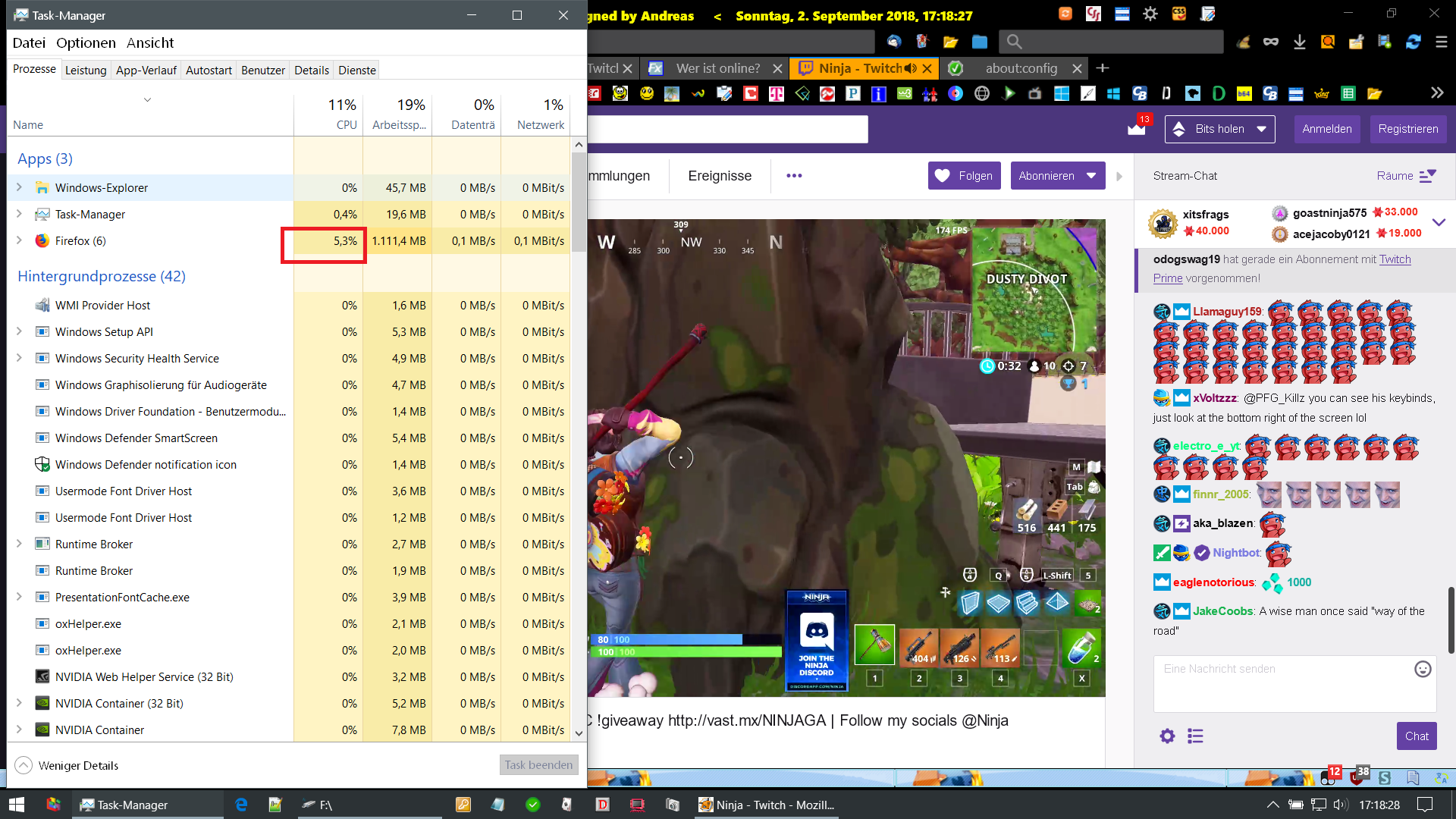Viewport: 1456px width, 819px height.
Task: Collapse the stream chat panel arrow
Action: click(1119, 176)
